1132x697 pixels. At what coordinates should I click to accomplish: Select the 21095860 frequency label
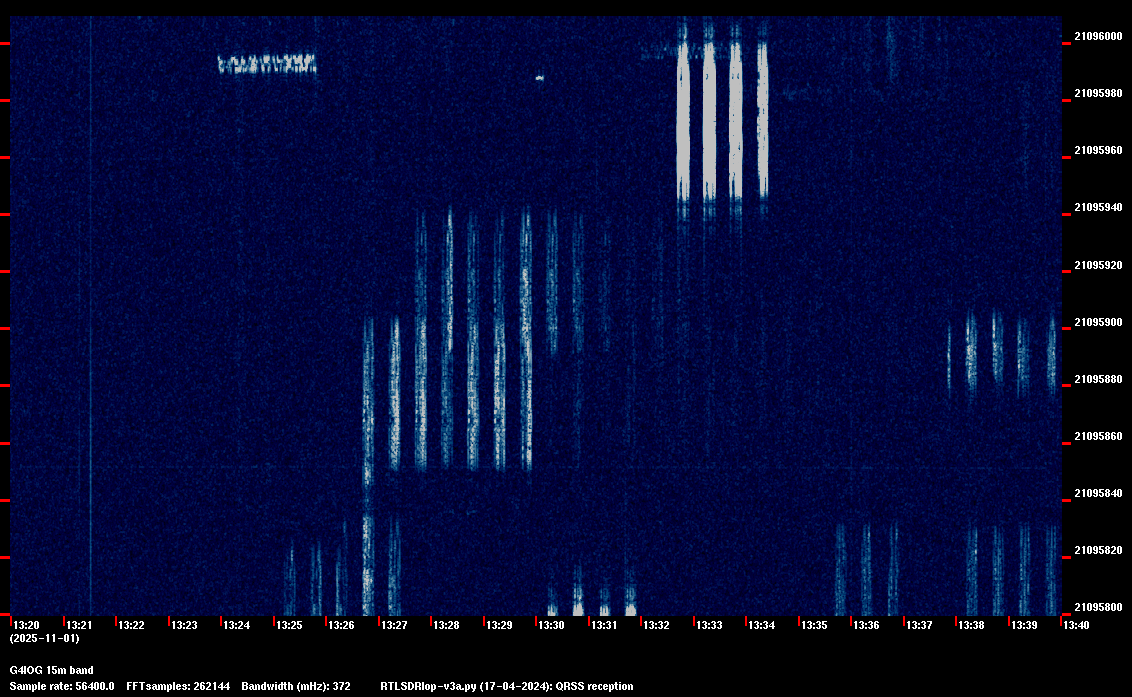click(1099, 436)
